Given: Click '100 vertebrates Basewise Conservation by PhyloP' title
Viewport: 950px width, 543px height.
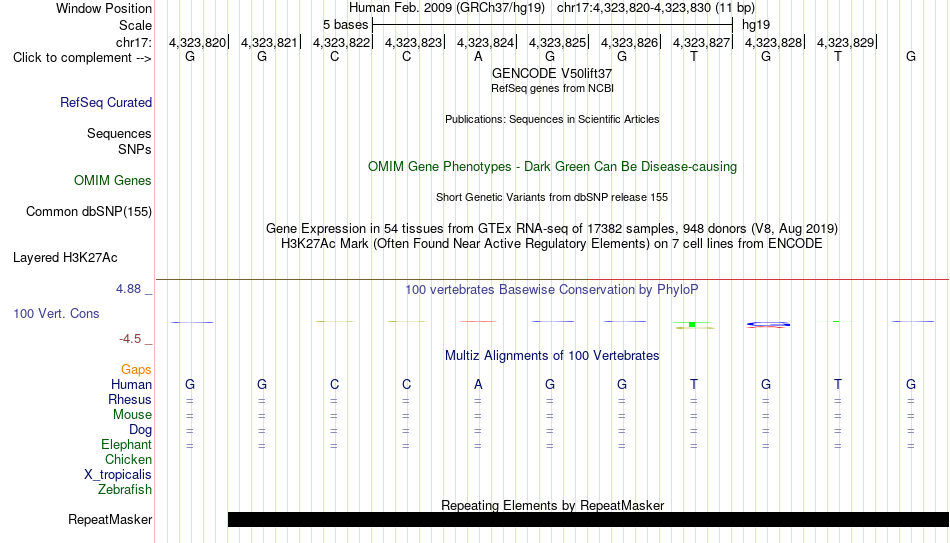Looking at the screenshot, I should 552,290.
